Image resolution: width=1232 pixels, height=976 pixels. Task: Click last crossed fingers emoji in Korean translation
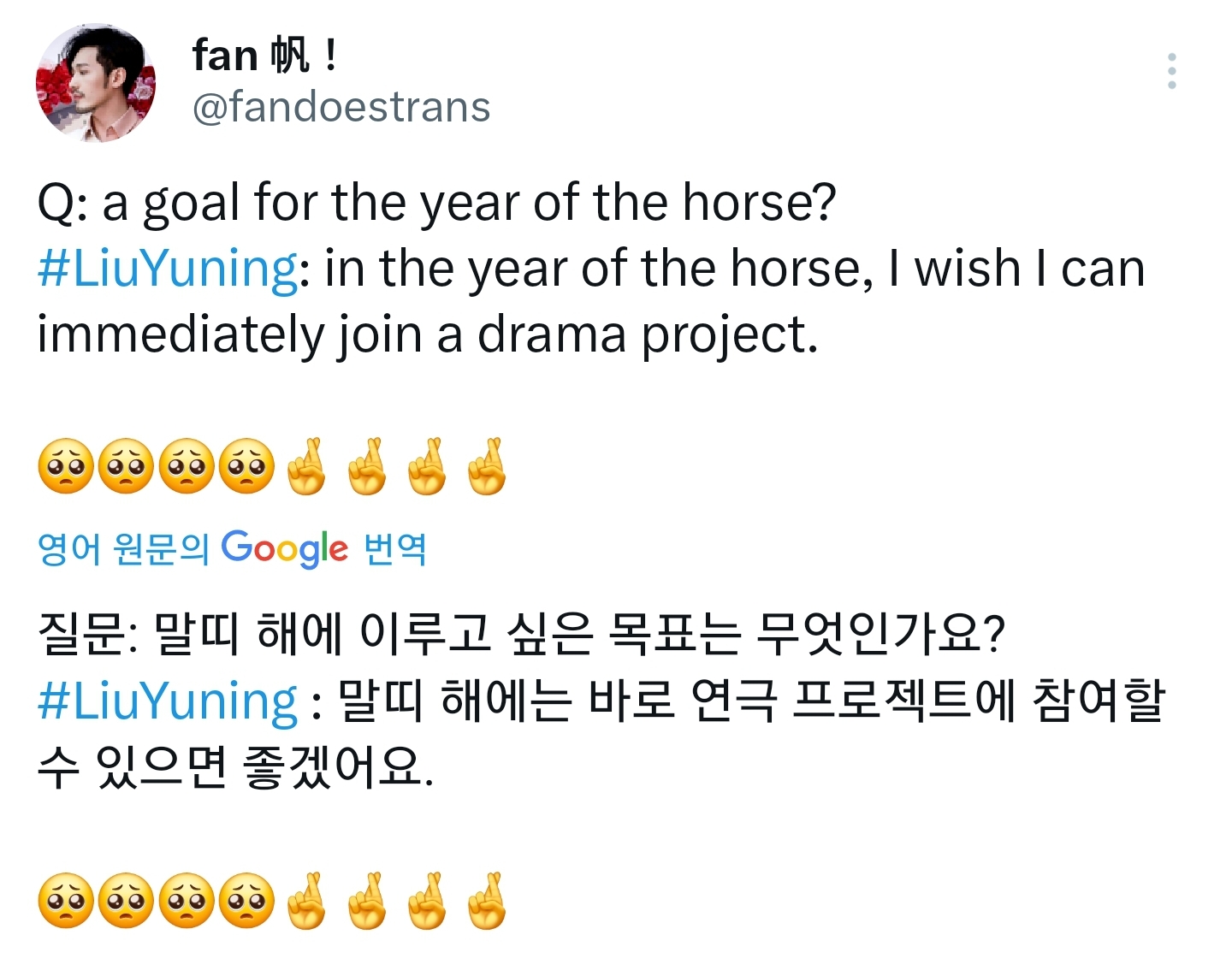coord(488,901)
